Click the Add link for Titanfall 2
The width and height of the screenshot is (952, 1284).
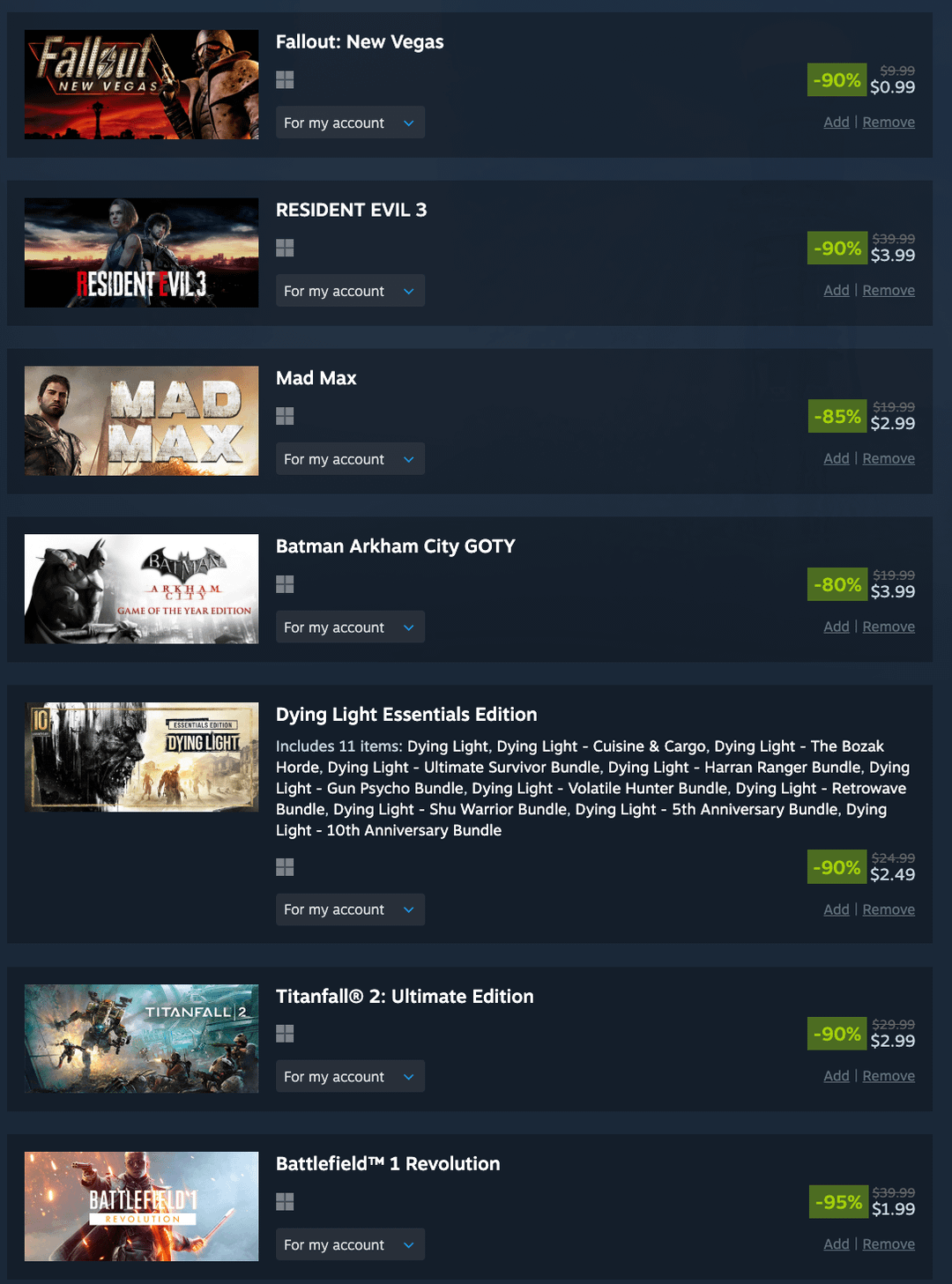coord(837,1076)
